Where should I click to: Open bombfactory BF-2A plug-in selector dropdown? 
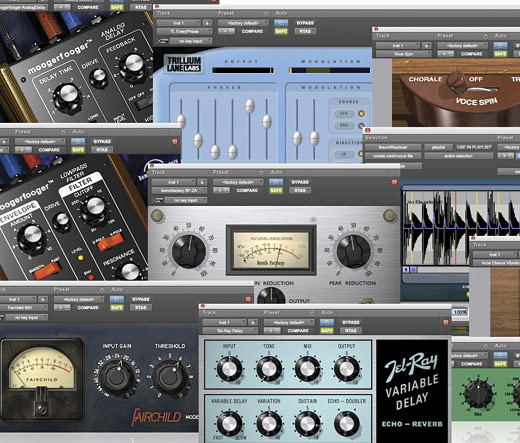(179, 190)
